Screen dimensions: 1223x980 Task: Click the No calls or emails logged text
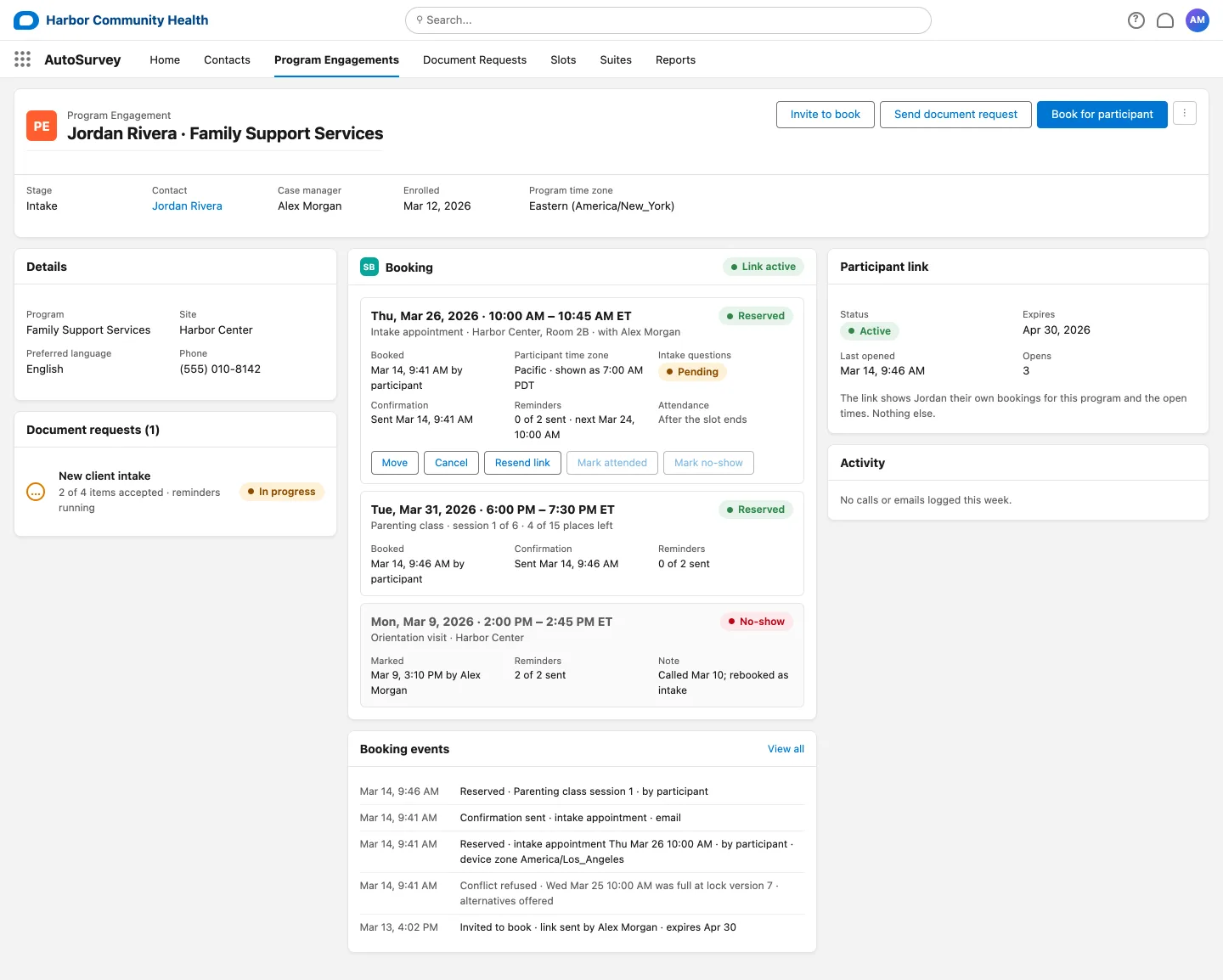coord(926,500)
